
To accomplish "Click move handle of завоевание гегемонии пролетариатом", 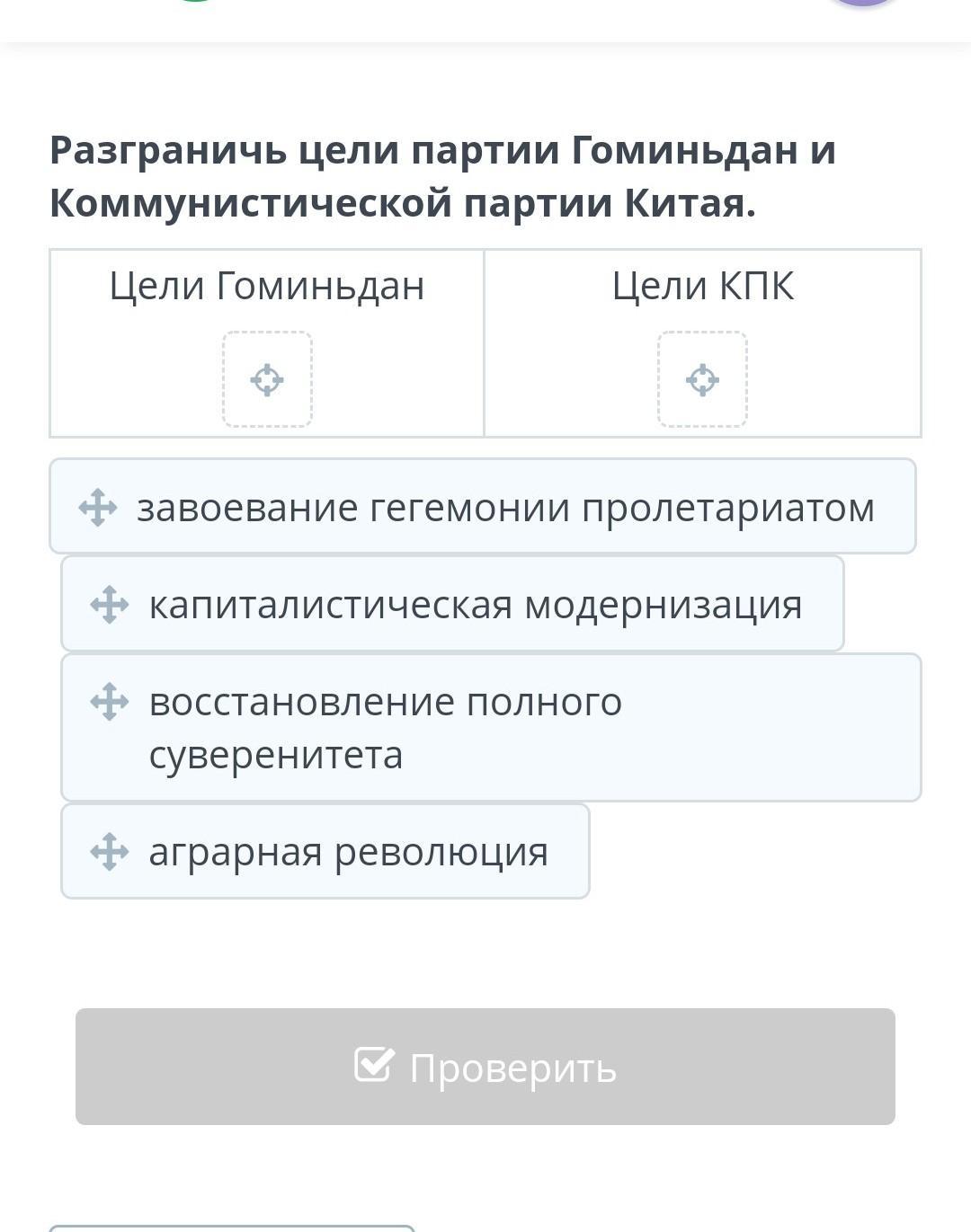I will pyautogui.click(x=98, y=508).
